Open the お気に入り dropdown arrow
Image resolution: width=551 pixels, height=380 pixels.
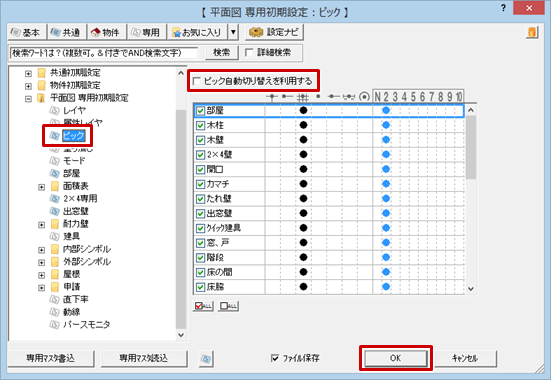pyautogui.click(x=233, y=32)
